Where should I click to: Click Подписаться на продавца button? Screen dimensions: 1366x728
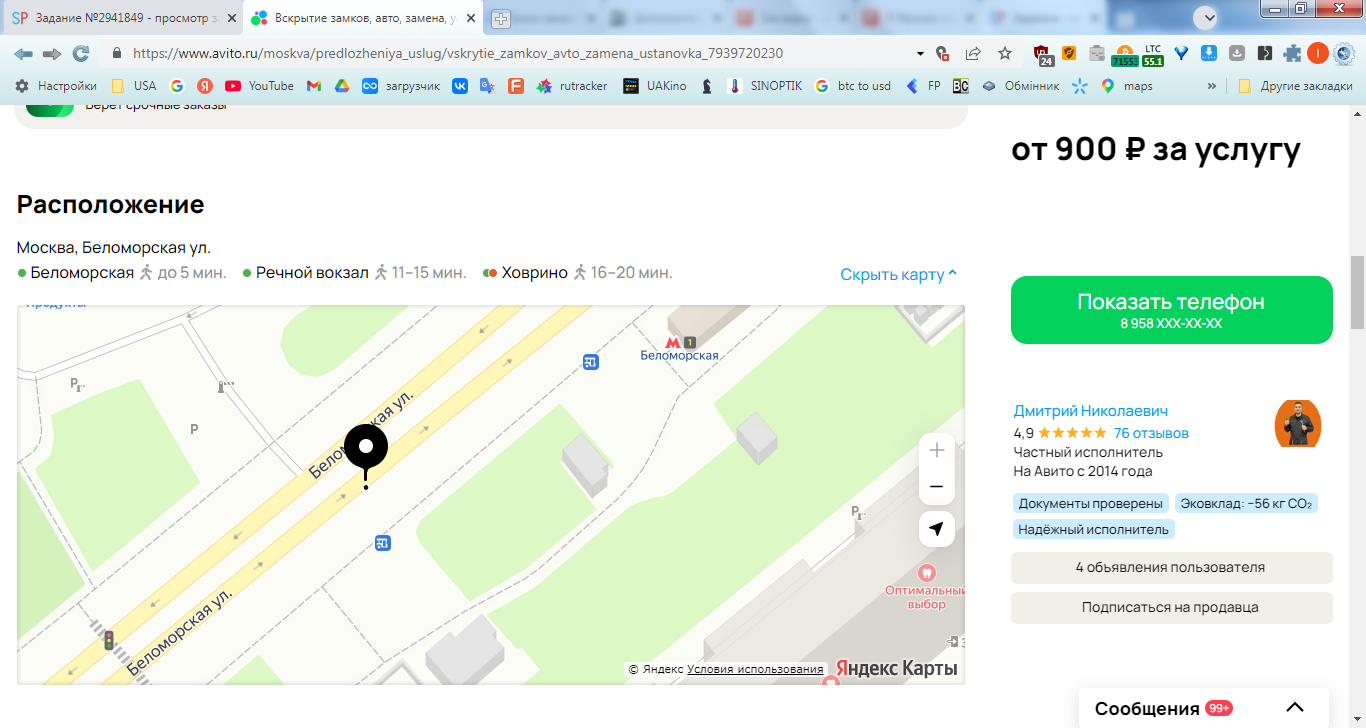pos(1171,607)
